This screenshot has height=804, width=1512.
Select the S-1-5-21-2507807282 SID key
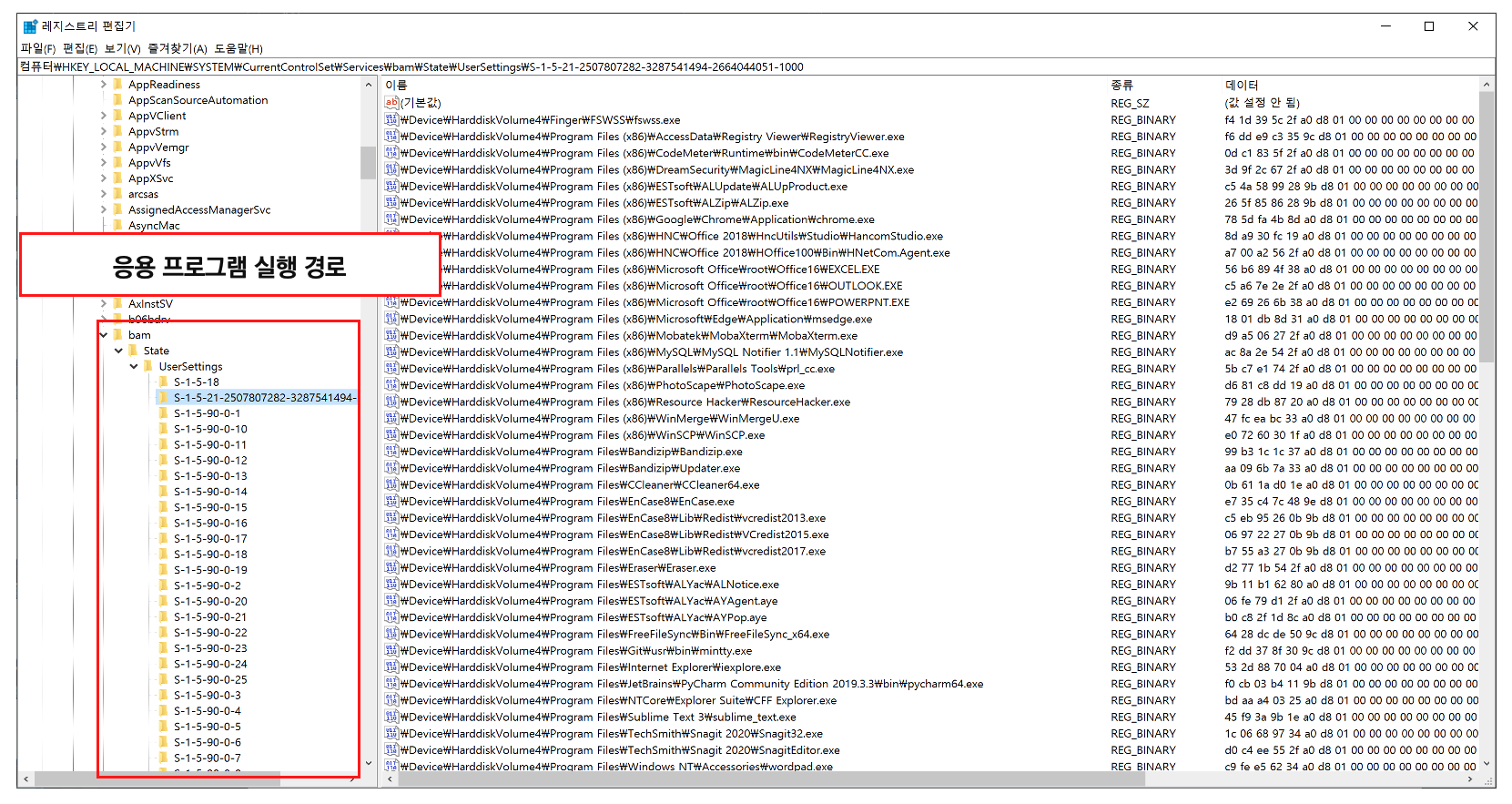point(264,398)
